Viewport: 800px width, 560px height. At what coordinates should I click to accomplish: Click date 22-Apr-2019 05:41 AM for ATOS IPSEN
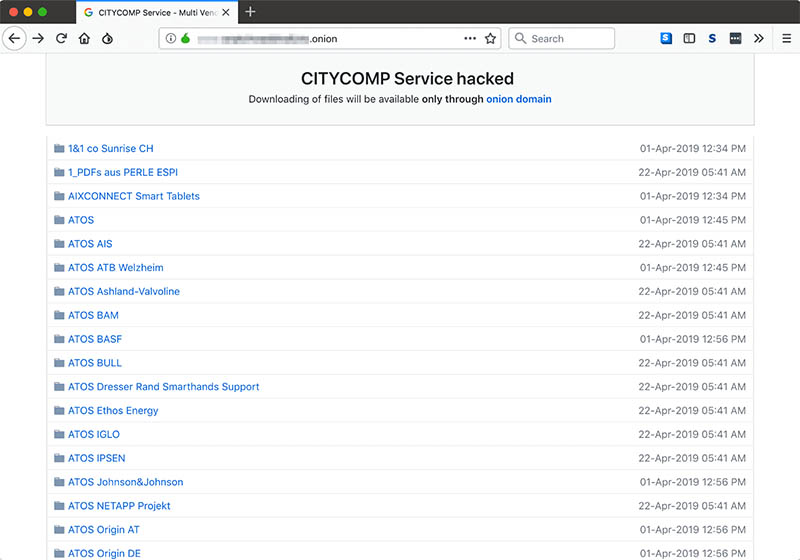(692, 458)
